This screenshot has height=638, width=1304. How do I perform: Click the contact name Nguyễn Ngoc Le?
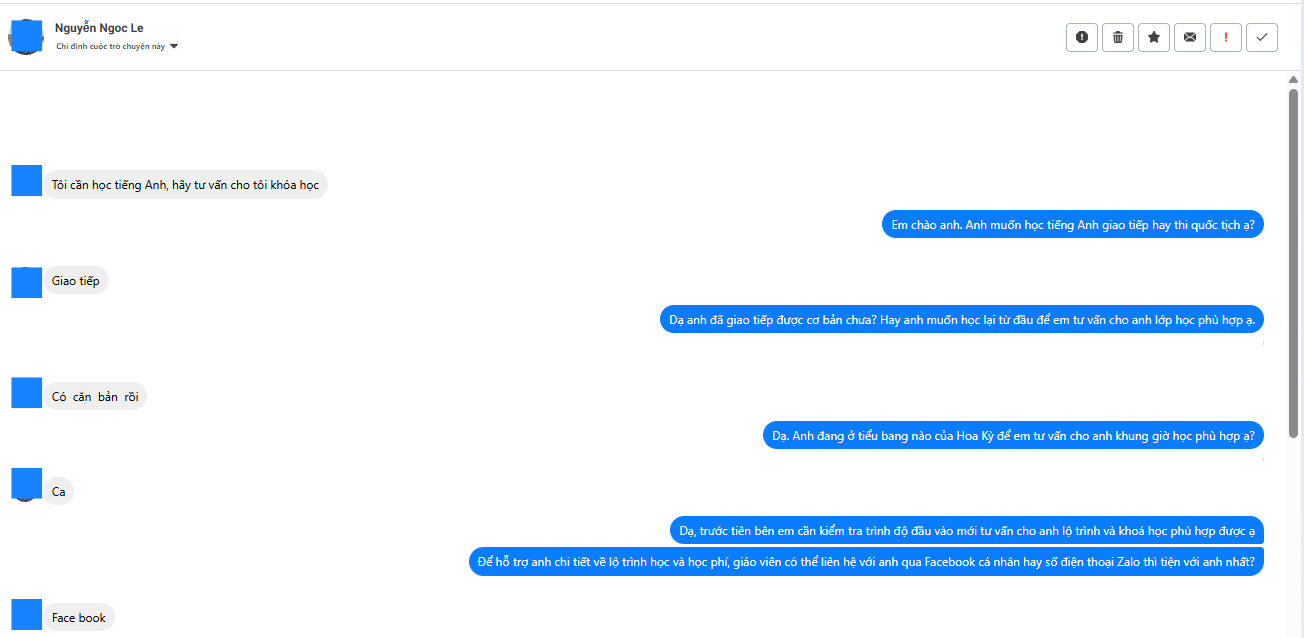point(99,28)
